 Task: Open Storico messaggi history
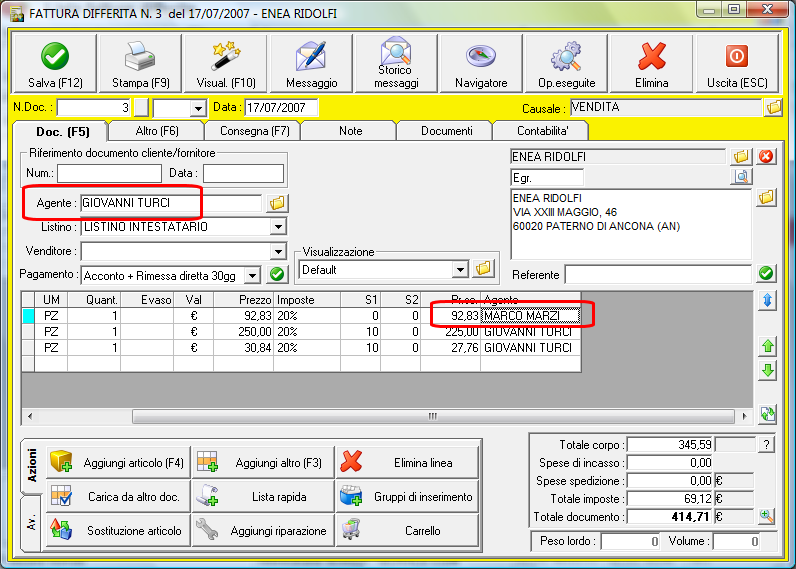point(396,64)
